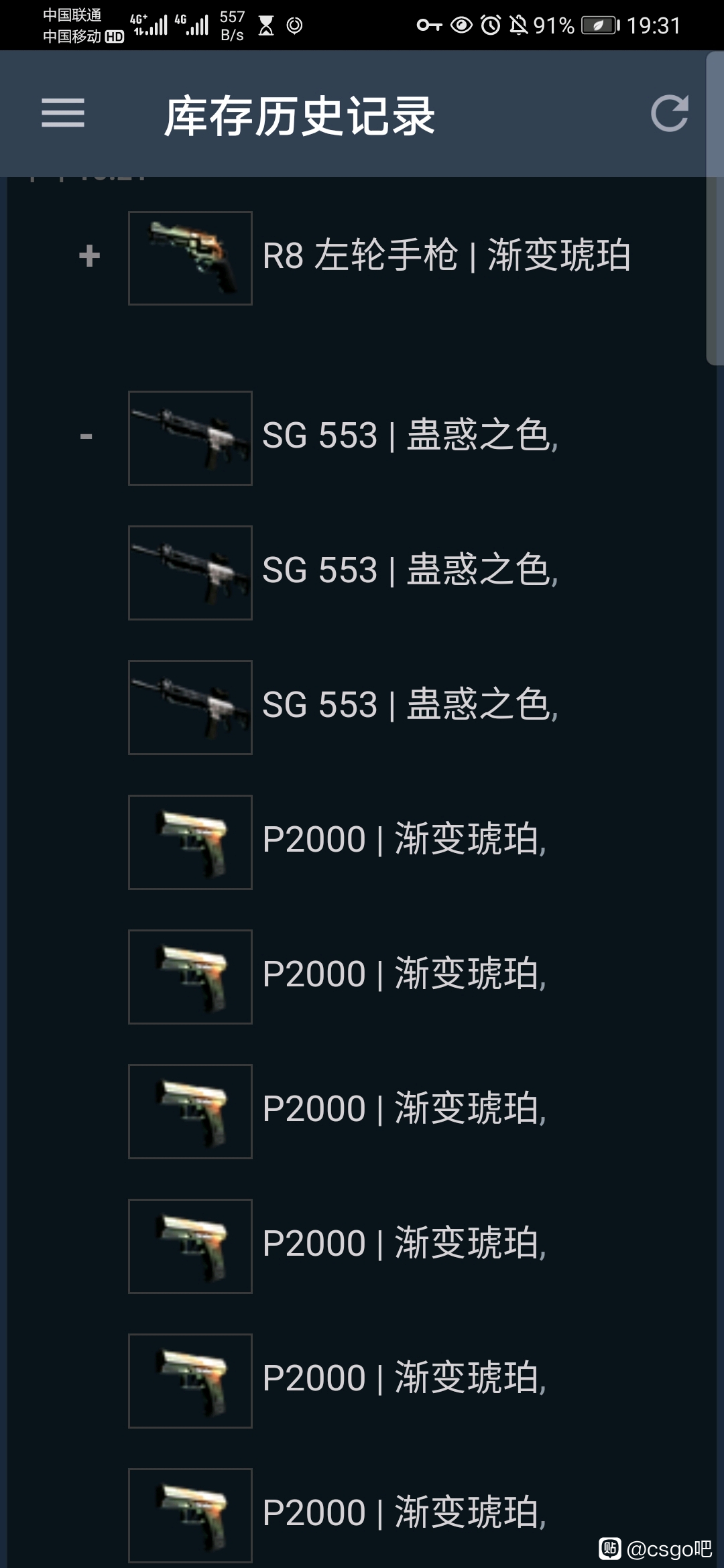Open the third SG 553 thumbnail image

pos(190,708)
